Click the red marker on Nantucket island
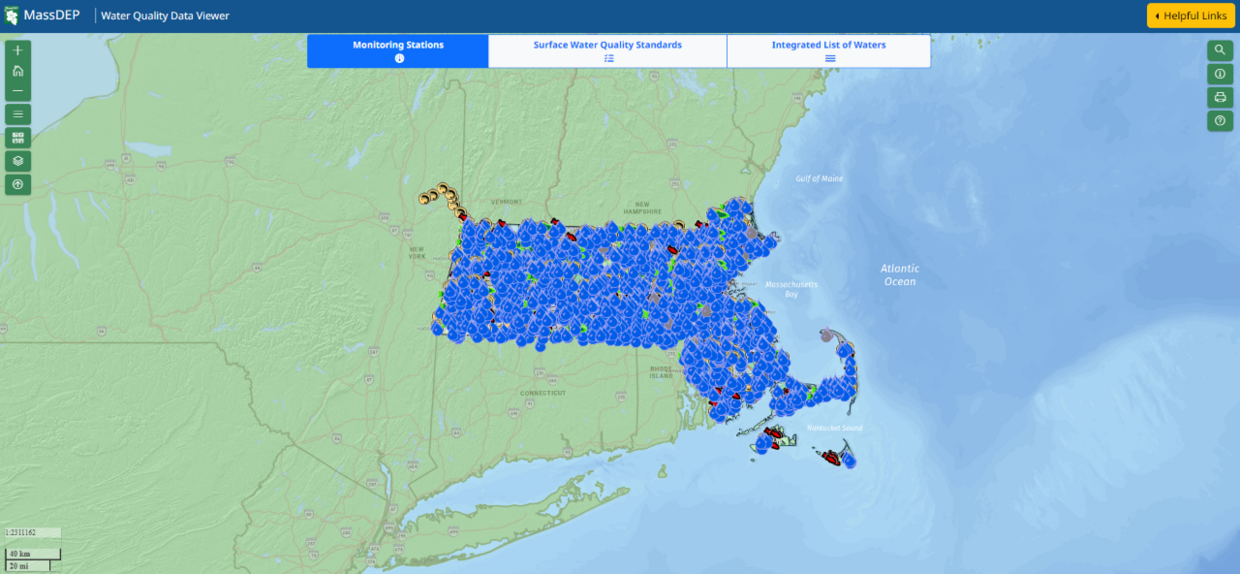The height and width of the screenshot is (574, 1240). (832, 458)
